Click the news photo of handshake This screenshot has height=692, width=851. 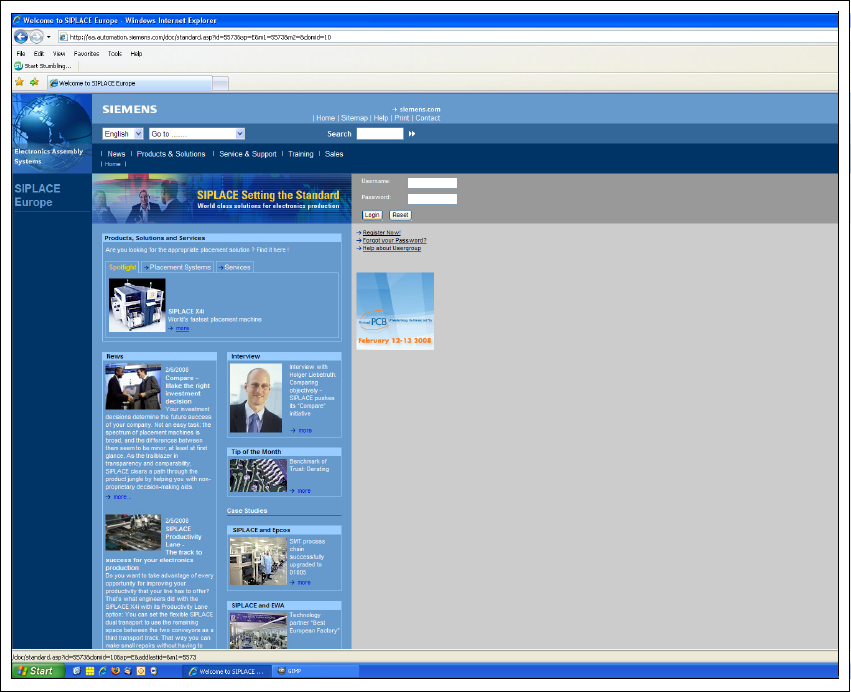click(x=134, y=387)
